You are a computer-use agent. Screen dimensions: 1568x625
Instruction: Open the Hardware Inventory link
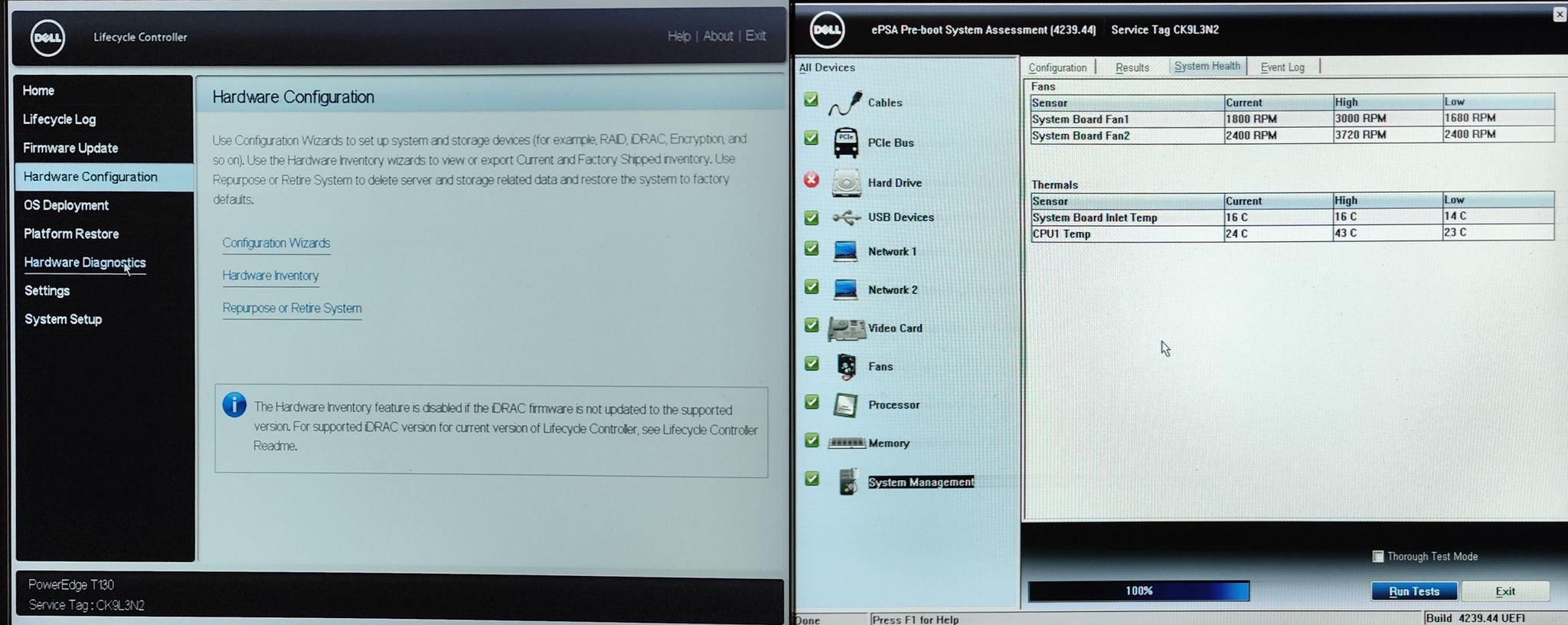270,276
